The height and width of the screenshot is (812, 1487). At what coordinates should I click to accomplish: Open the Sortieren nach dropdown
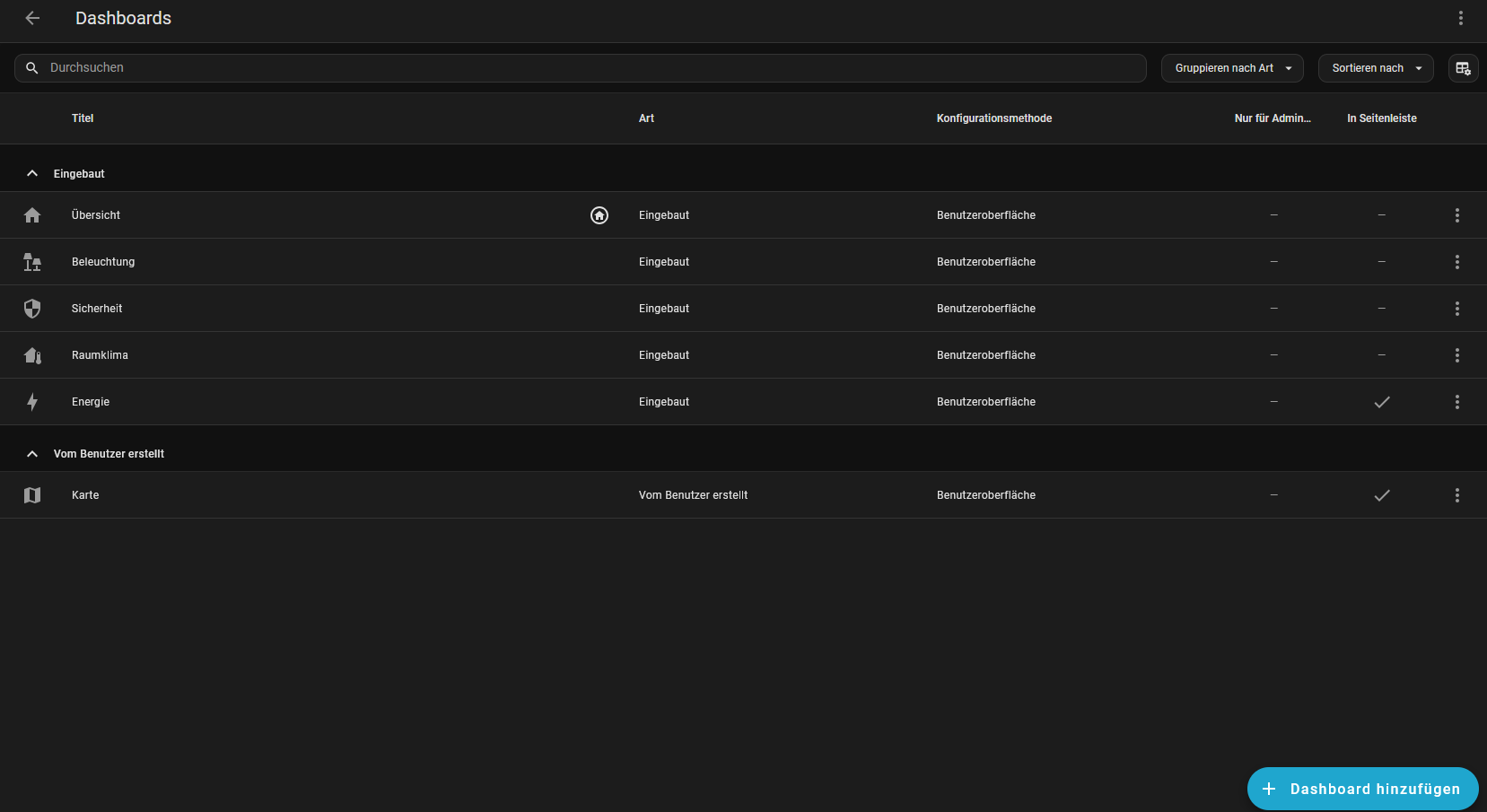point(1375,68)
